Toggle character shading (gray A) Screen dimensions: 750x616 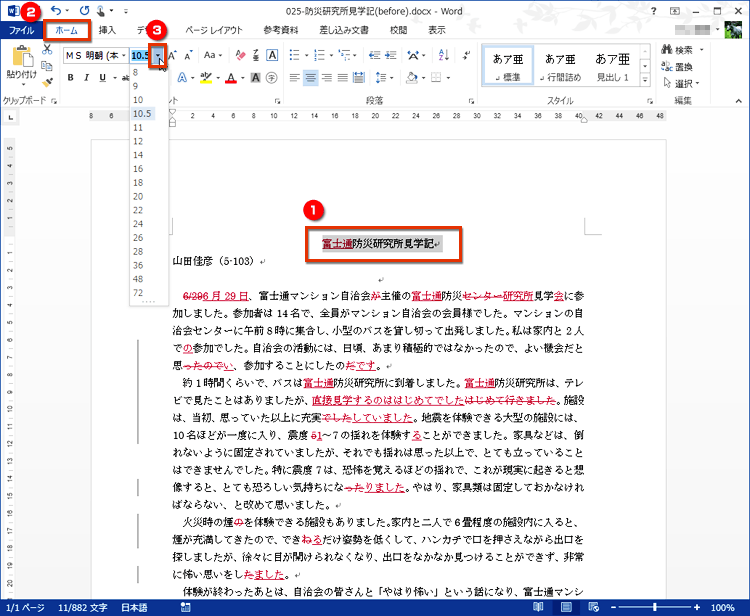[256, 77]
